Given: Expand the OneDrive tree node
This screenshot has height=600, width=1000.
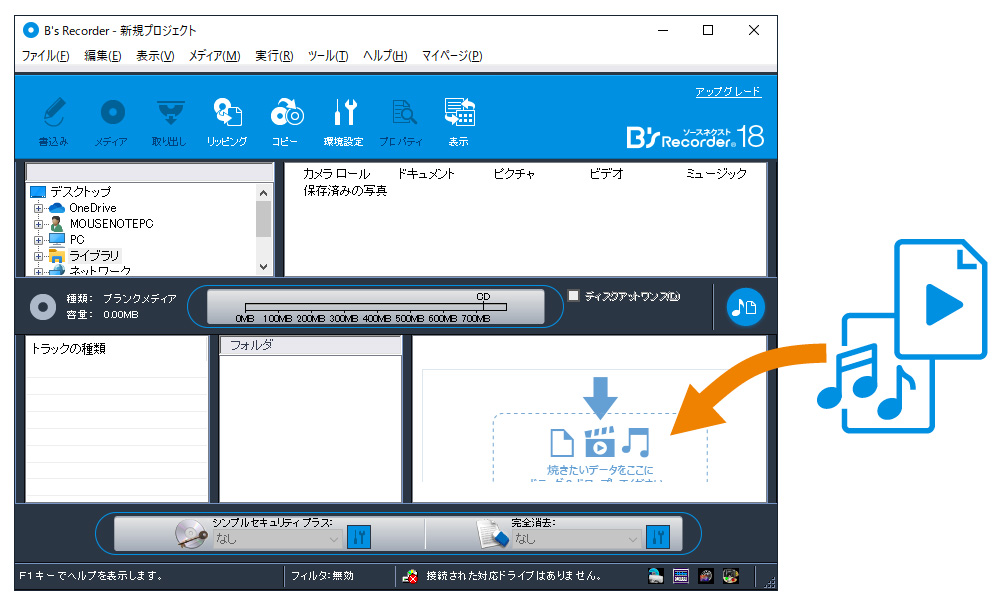Looking at the screenshot, I should pyautogui.click(x=39, y=208).
